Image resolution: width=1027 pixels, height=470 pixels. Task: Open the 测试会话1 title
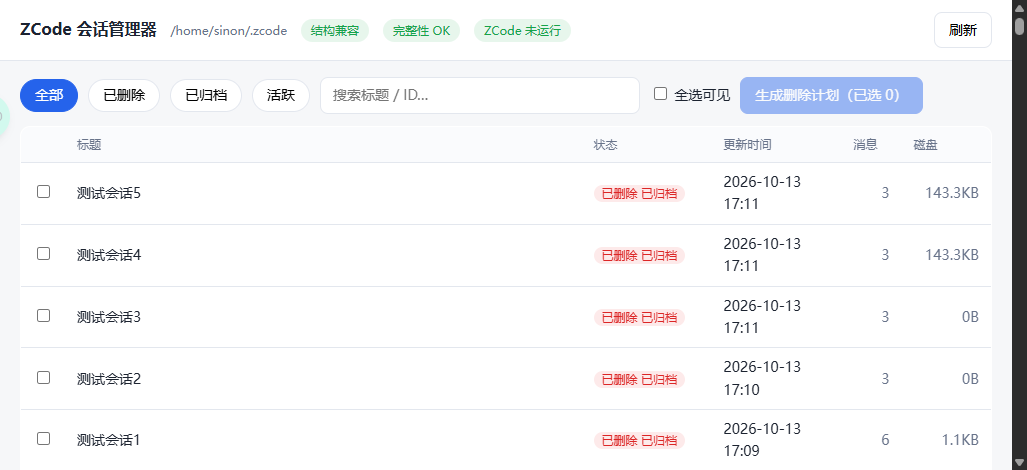[x=109, y=440]
